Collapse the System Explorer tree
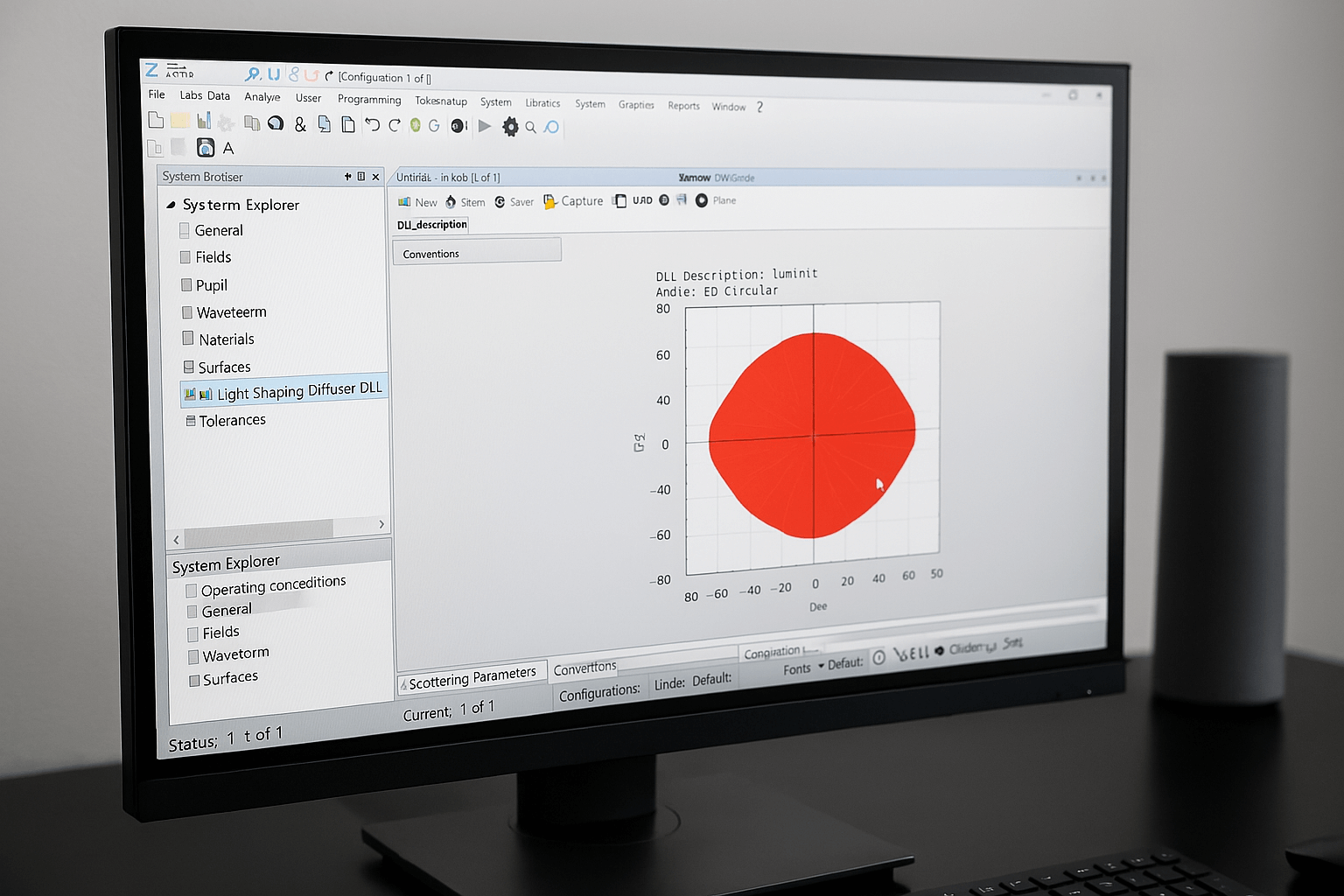Image resolution: width=1344 pixels, height=896 pixels. 171,204
